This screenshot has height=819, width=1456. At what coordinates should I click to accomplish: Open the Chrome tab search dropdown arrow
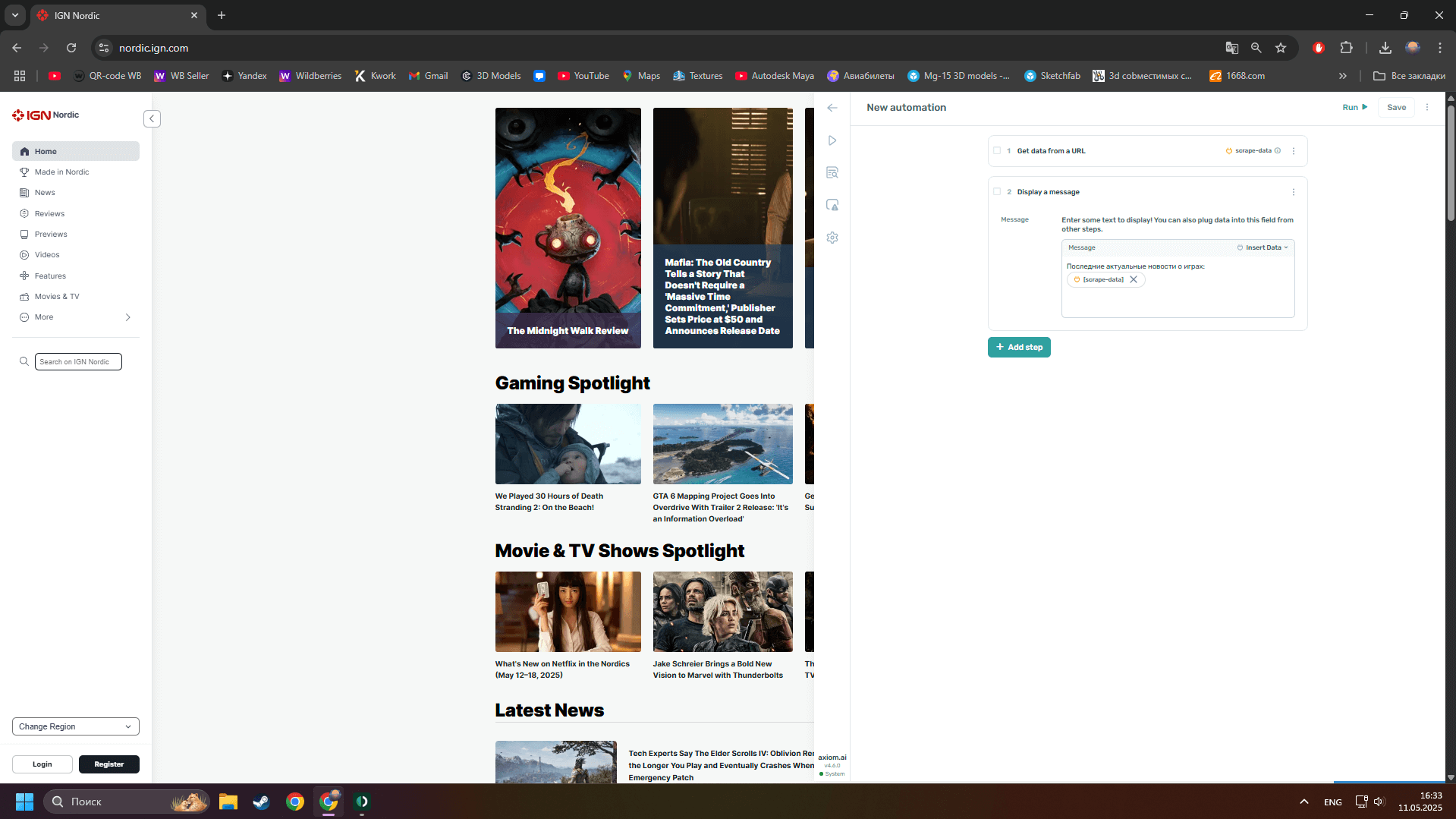[x=15, y=15]
